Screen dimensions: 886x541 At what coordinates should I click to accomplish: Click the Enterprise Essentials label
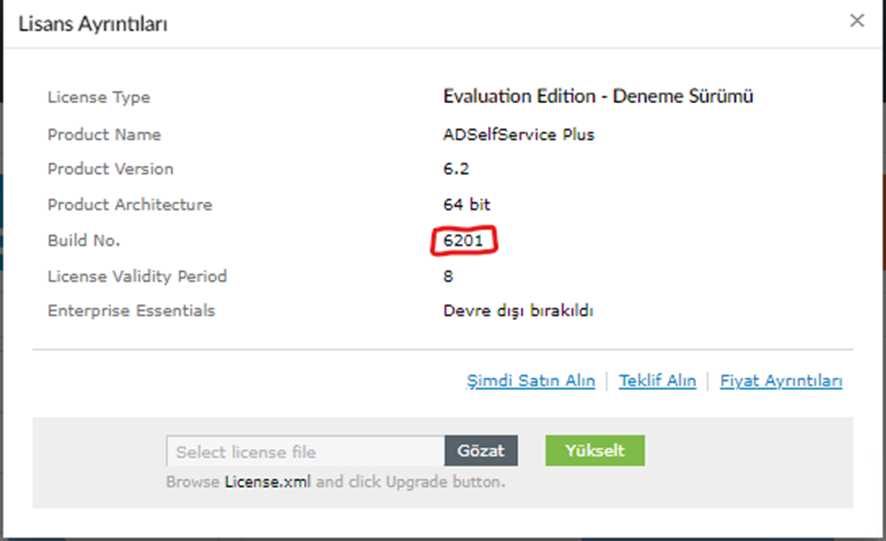click(x=131, y=311)
